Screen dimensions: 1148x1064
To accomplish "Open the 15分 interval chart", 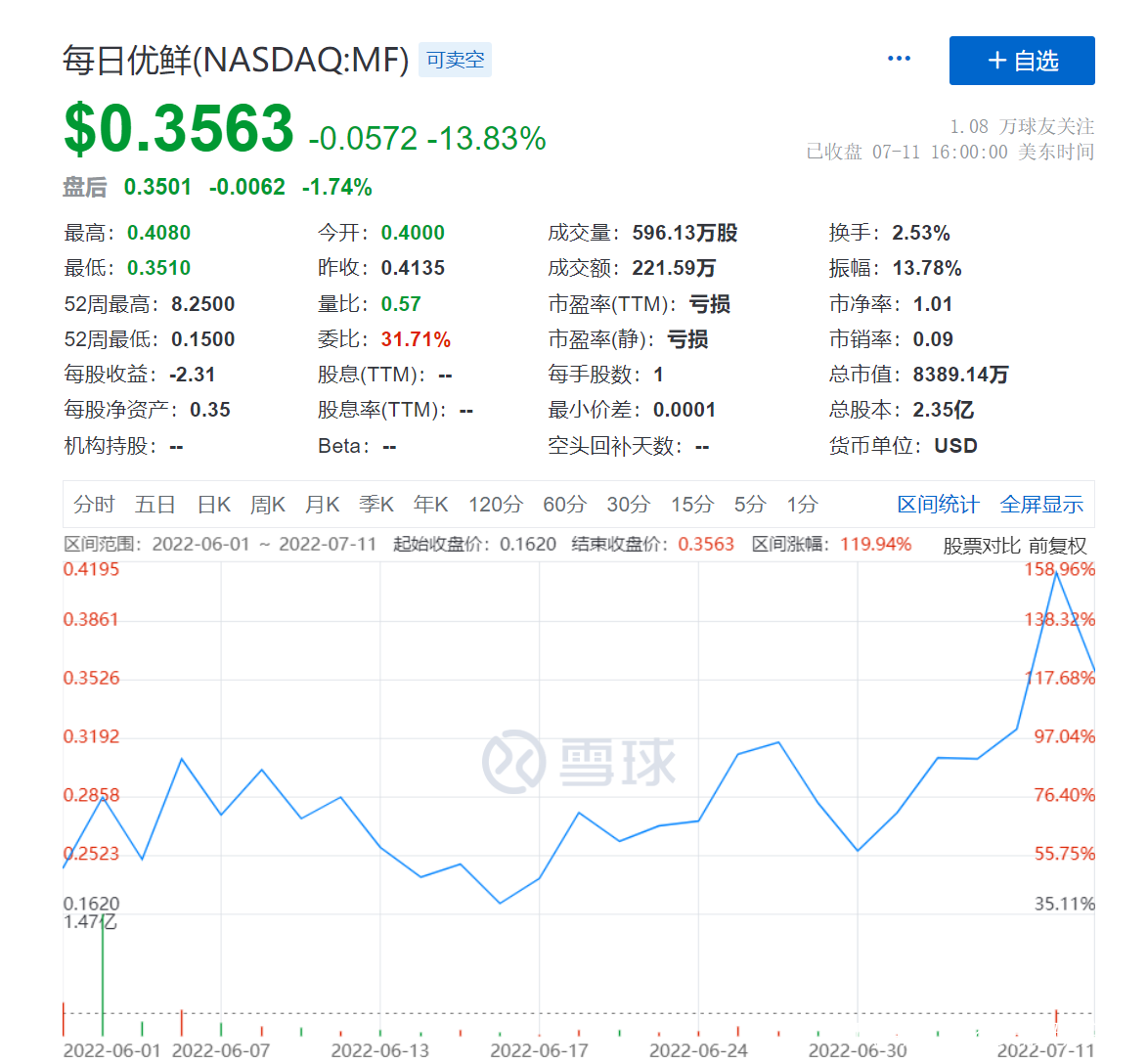I will (x=692, y=504).
